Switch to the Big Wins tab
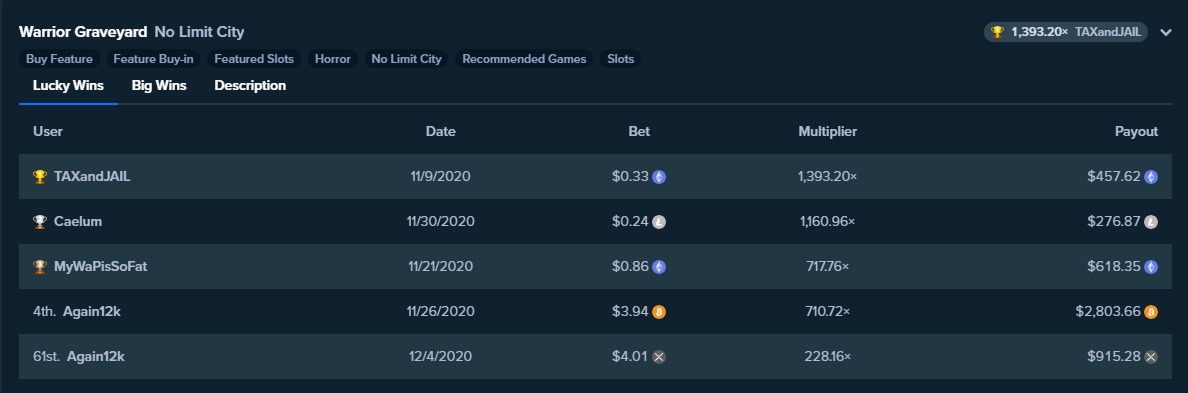Screen dimensions: 1188x393 [x=159, y=86]
